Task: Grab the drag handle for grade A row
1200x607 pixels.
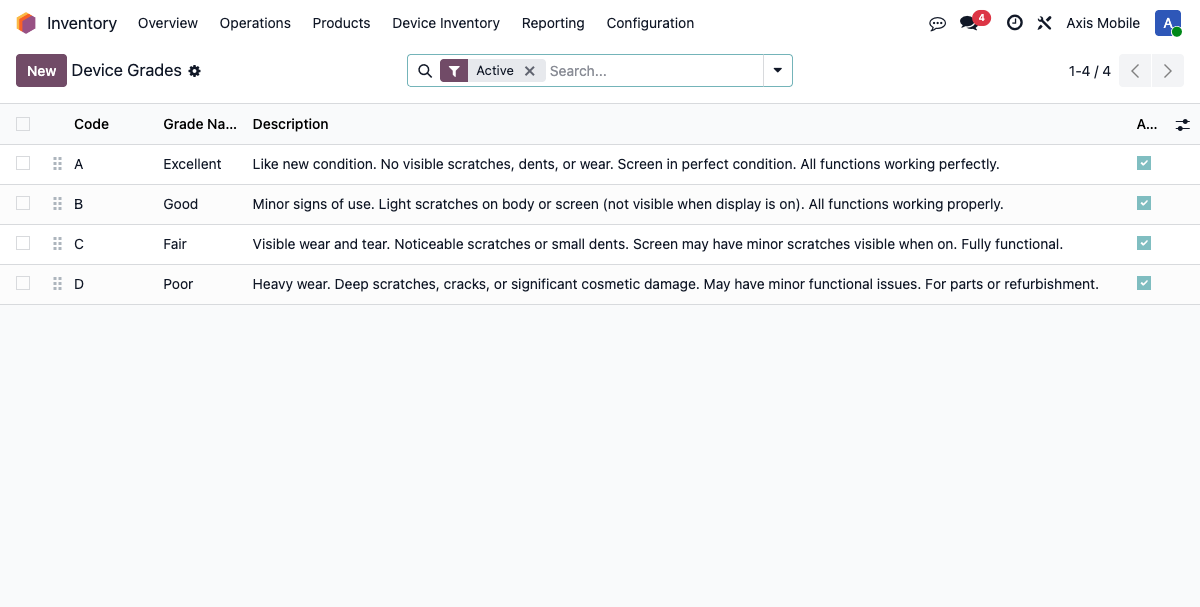Action: click(x=57, y=164)
